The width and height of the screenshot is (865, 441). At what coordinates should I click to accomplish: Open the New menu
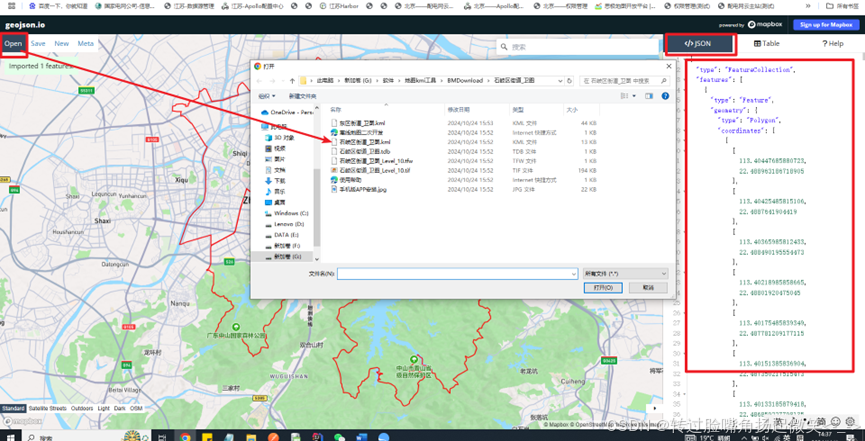click(62, 44)
